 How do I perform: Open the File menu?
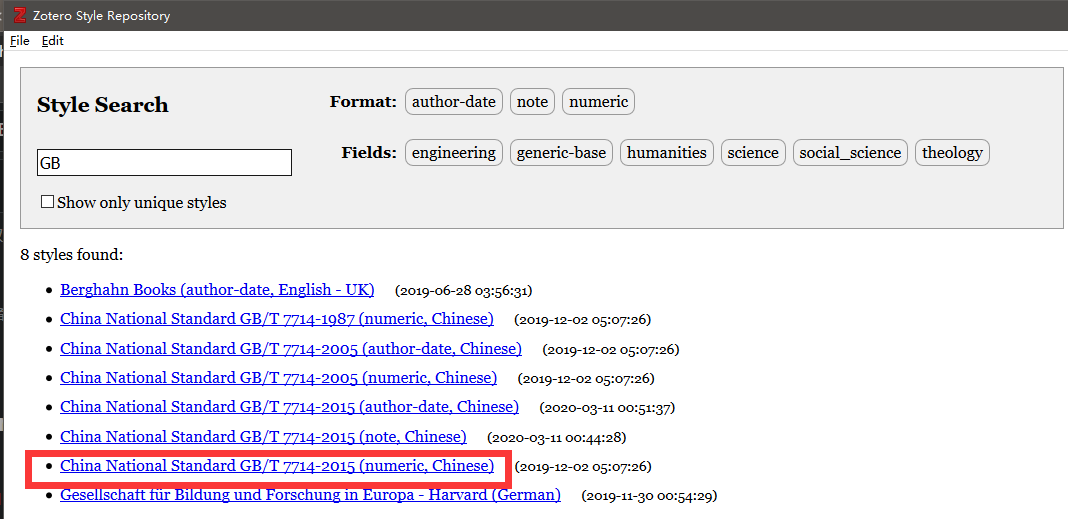[x=20, y=41]
